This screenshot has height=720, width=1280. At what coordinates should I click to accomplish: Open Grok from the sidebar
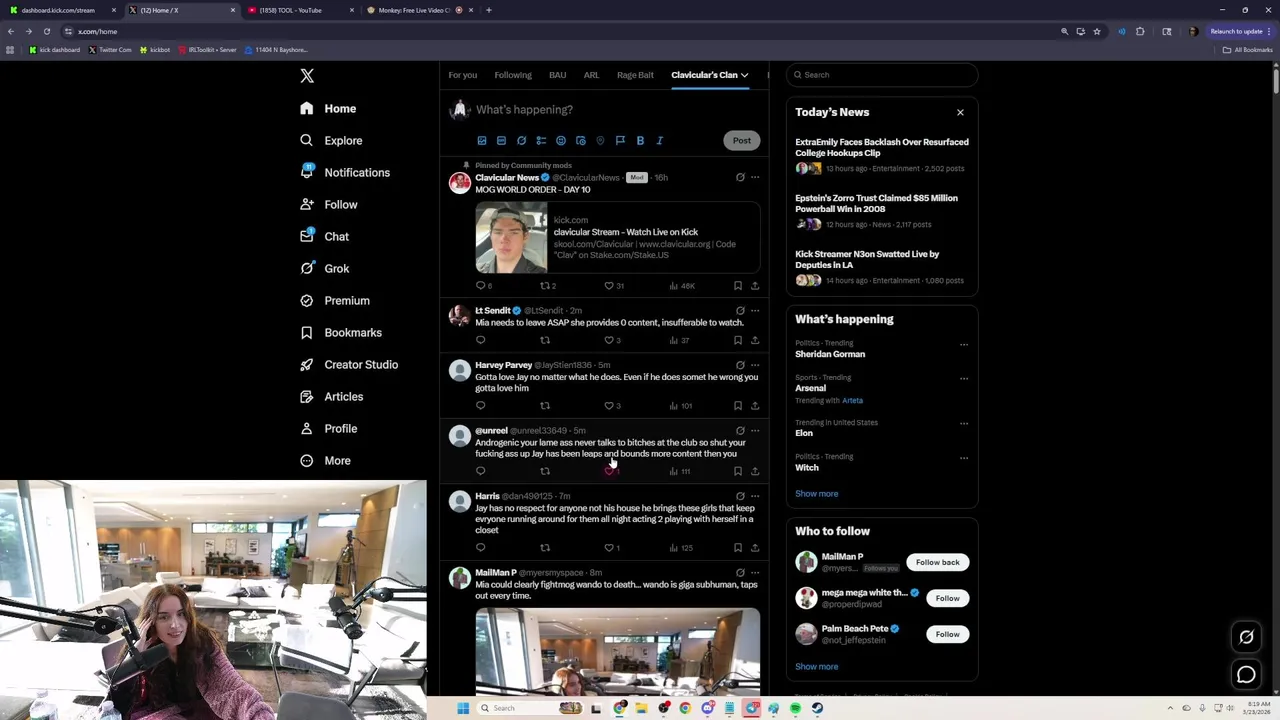[x=324, y=269]
